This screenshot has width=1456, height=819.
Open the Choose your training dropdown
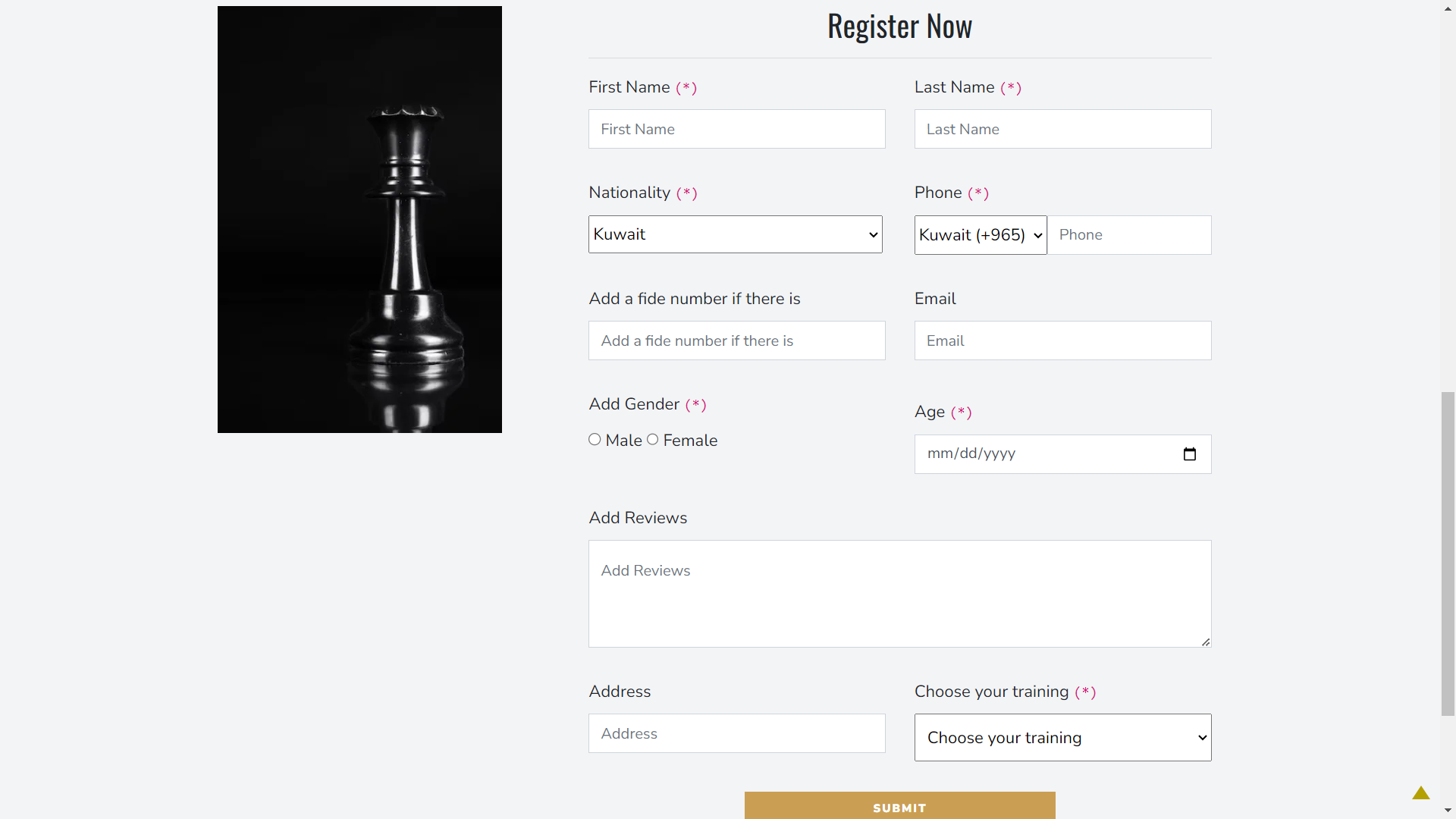(x=1062, y=737)
